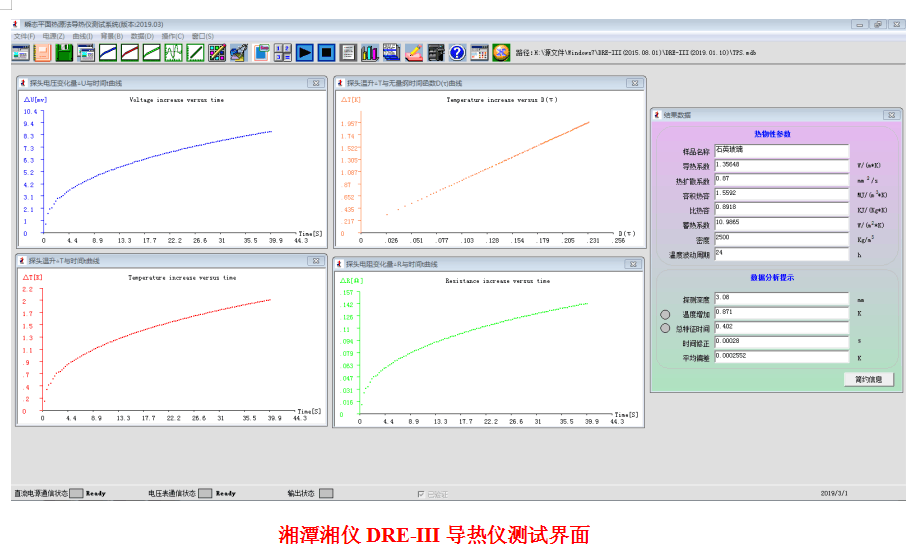
Task: Toggle the 已验证 checkbox in status bar
Action: [420, 493]
